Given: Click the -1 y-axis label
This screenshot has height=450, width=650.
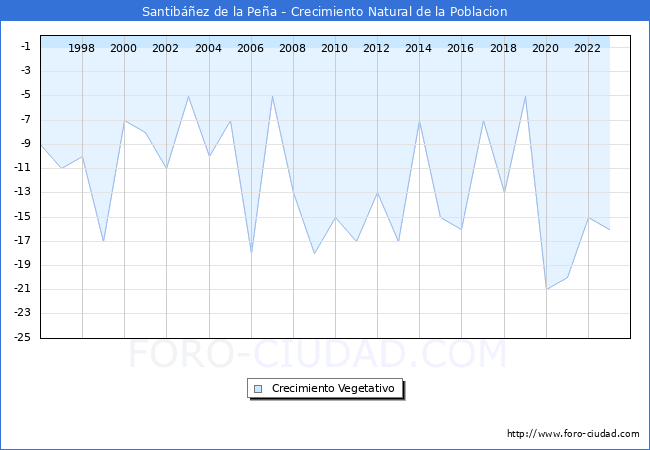Looking at the screenshot, I should [x=26, y=46].
